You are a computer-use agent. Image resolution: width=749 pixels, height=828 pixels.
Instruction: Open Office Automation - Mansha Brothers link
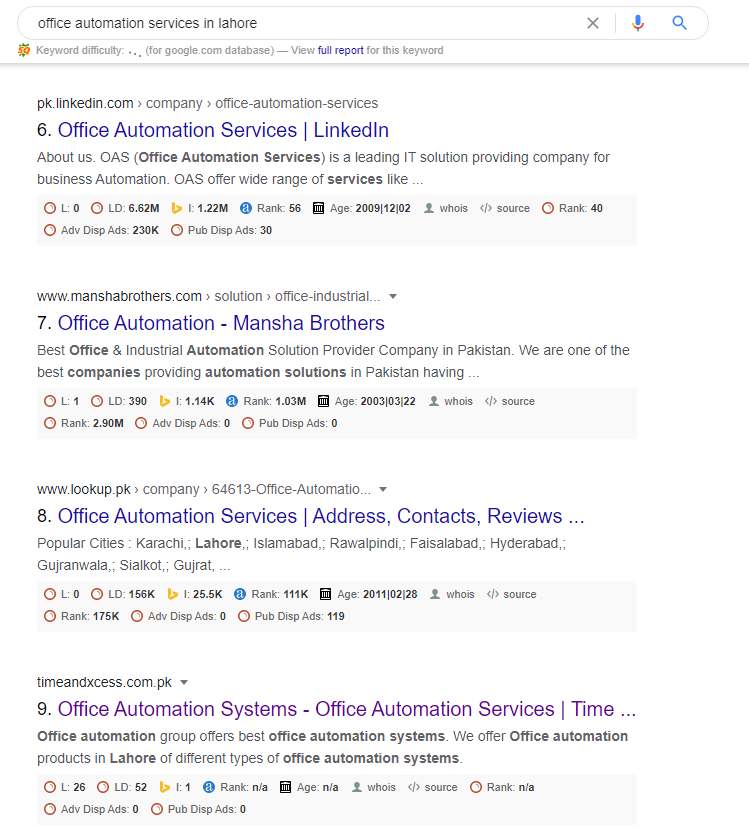(x=221, y=323)
